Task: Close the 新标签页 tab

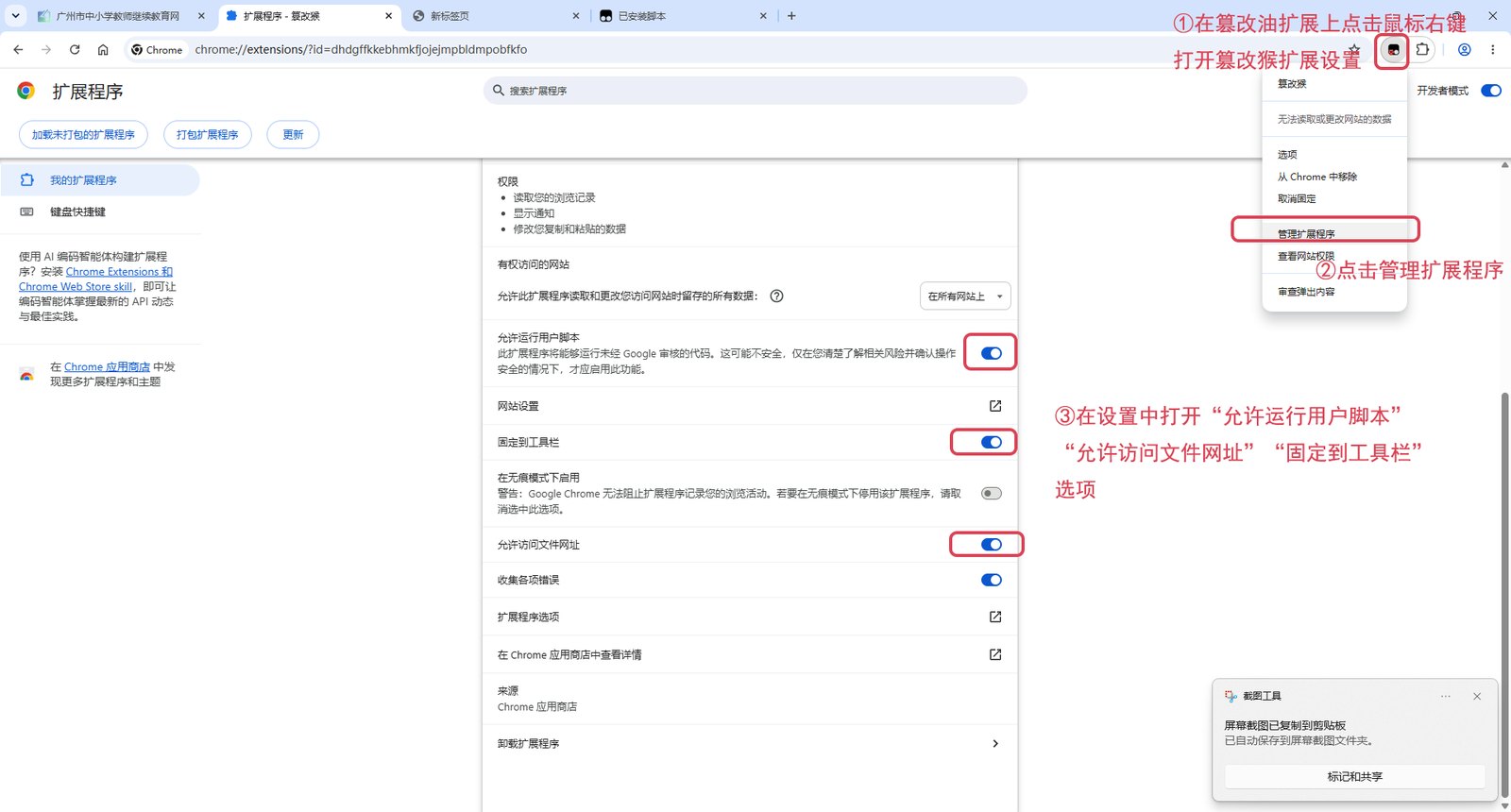Action: [x=576, y=16]
